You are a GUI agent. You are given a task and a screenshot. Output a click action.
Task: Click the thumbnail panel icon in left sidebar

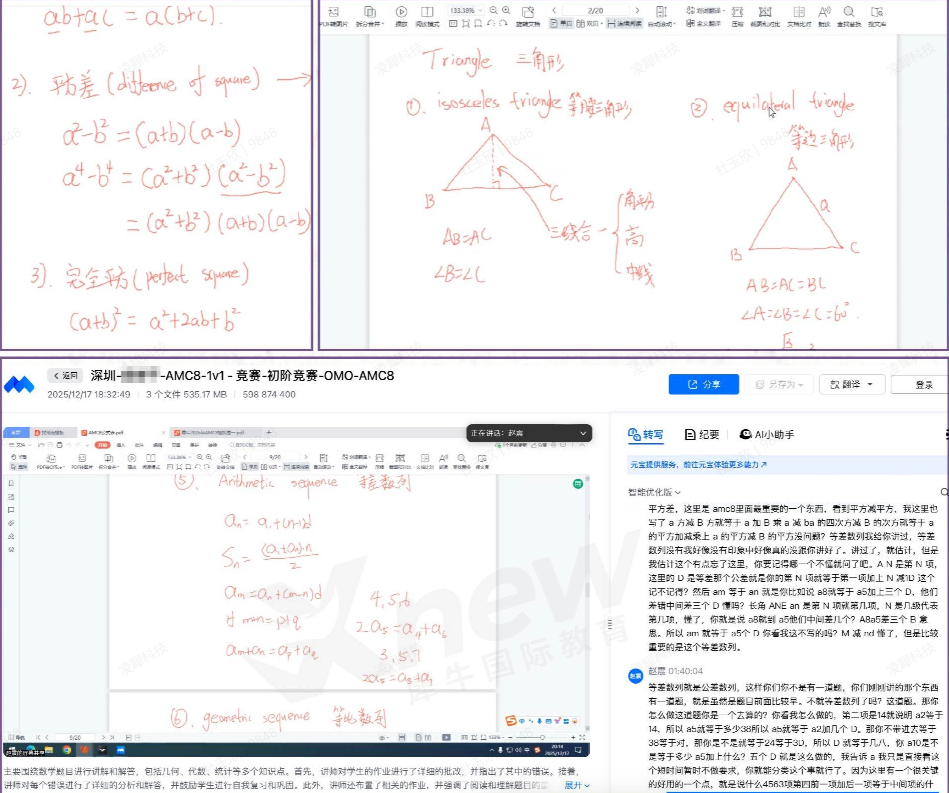coord(11,496)
